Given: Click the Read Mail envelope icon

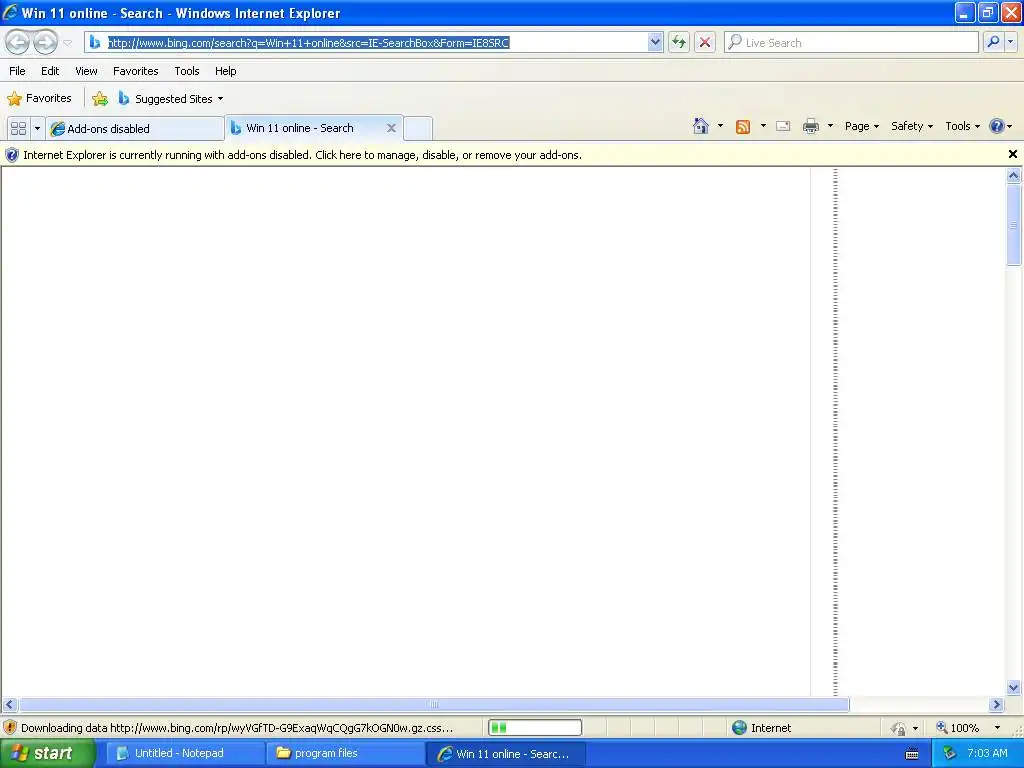Looking at the screenshot, I should point(783,126).
